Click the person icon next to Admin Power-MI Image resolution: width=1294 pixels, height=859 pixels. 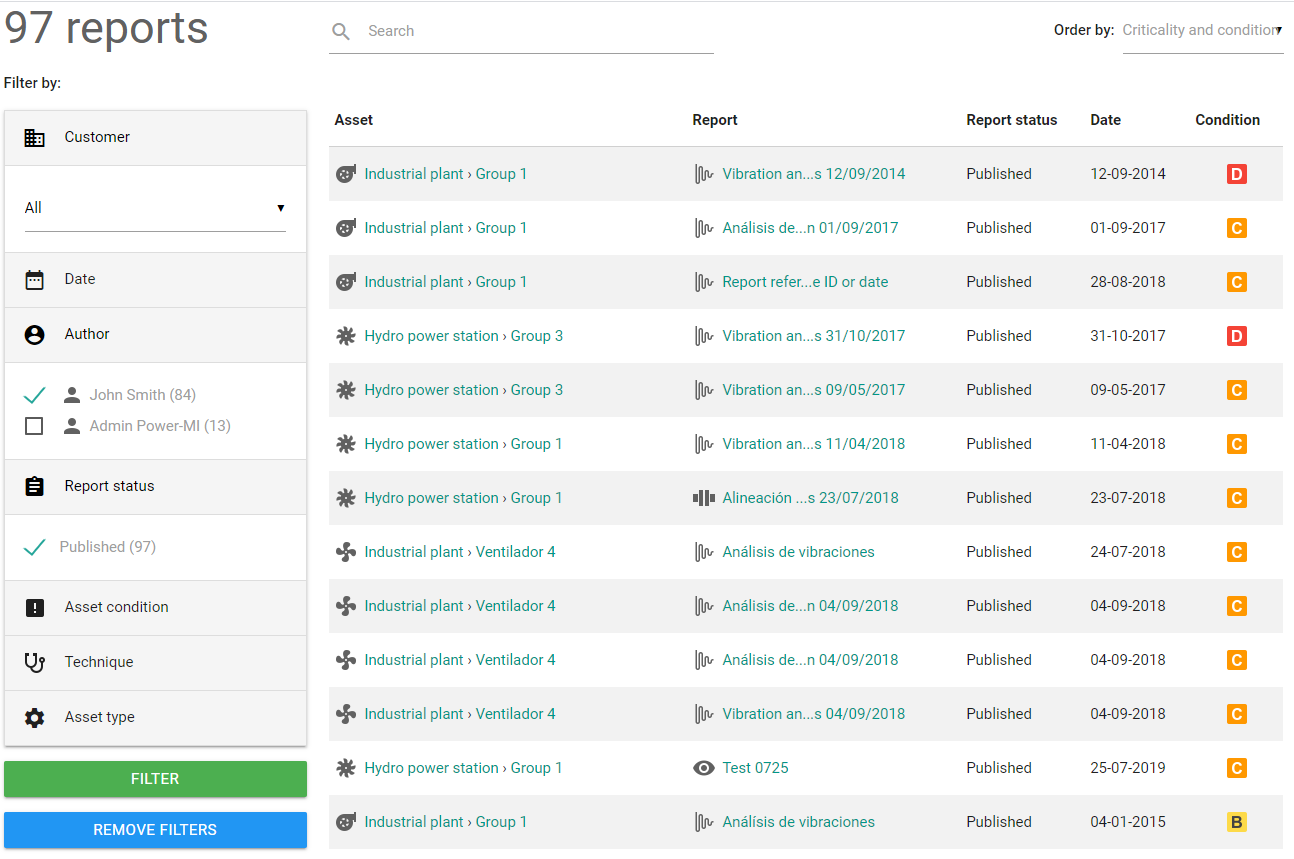[72, 426]
